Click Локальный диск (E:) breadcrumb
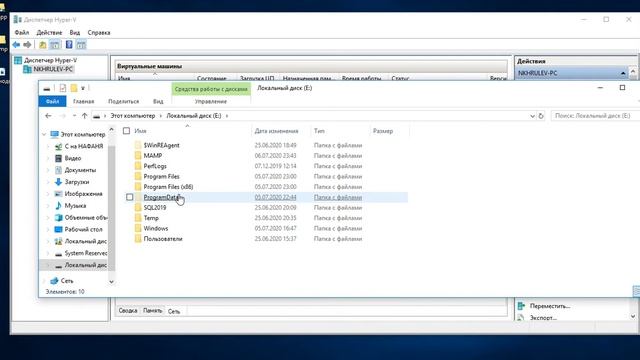 point(193,116)
